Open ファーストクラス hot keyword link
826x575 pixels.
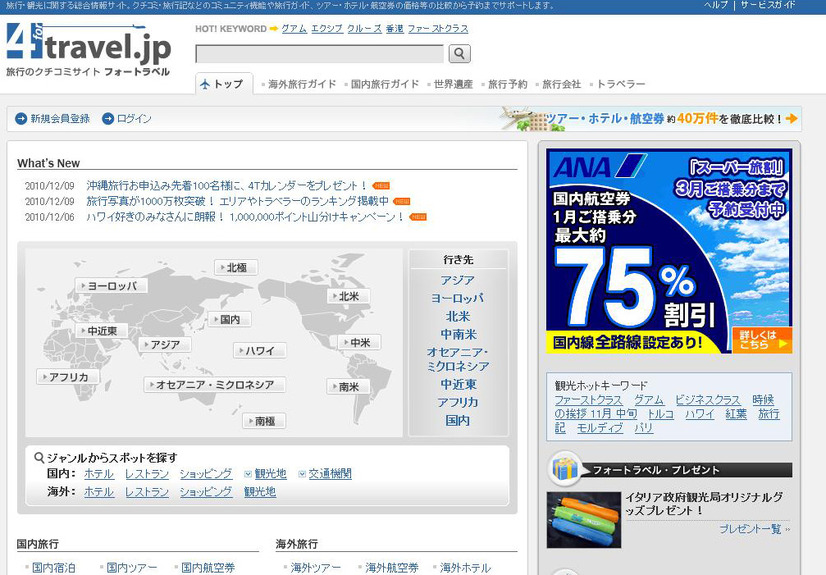coord(438,29)
